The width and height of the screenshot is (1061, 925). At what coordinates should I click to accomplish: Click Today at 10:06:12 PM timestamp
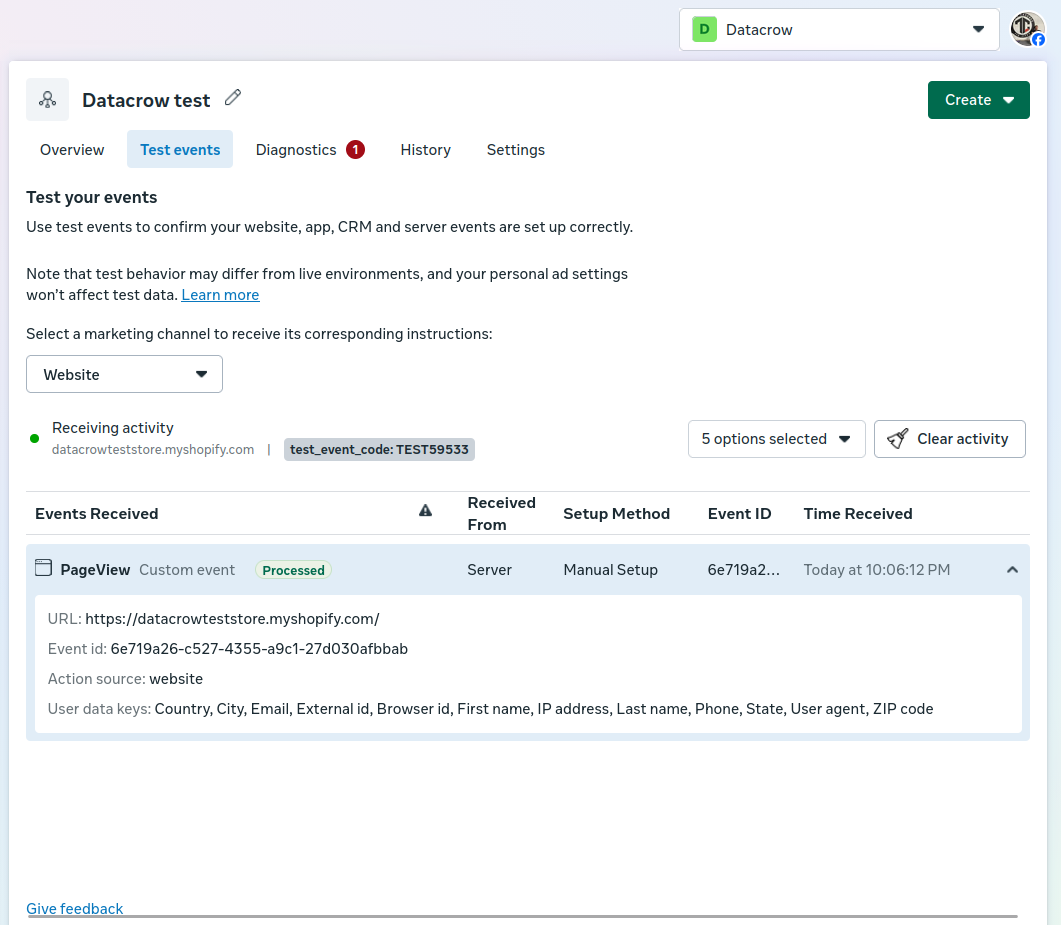click(x=877, y=570)
